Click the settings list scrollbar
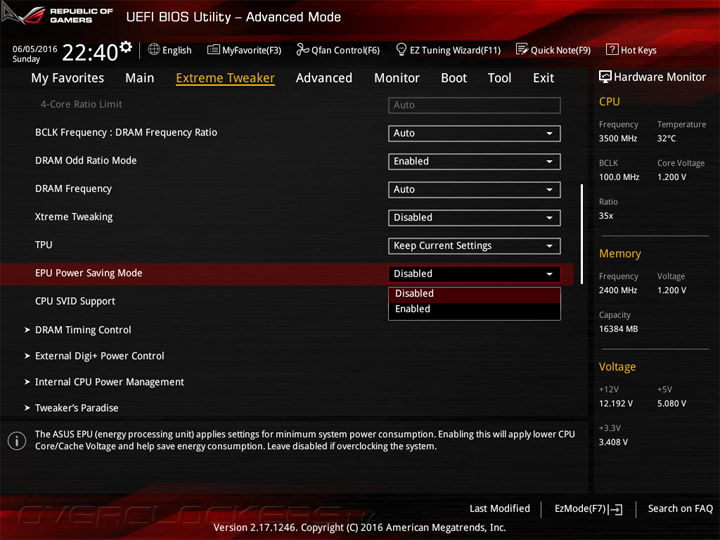The image size is (720, 540). [x=581, y=234]
